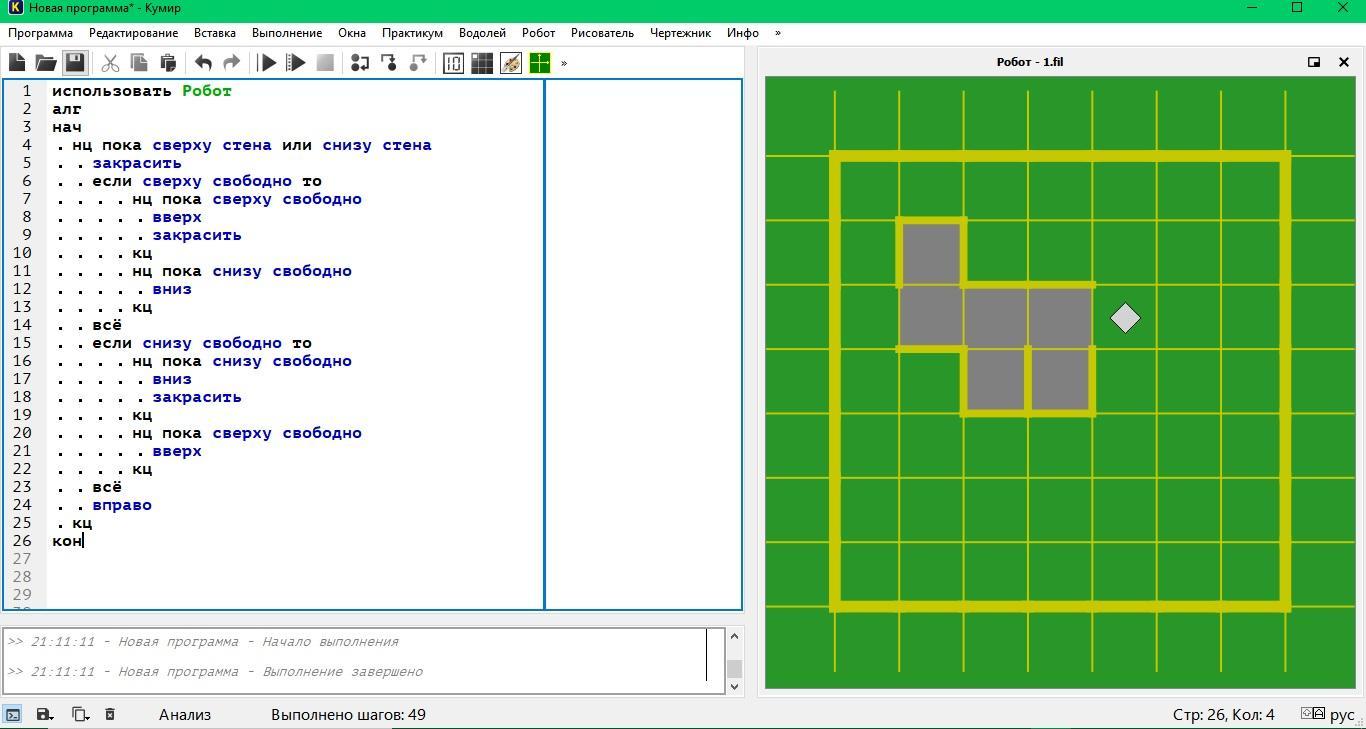Open the green Drafter icon
This screenshot has width=1366, height=729.
pyautogui.click(x=540, y=63)
